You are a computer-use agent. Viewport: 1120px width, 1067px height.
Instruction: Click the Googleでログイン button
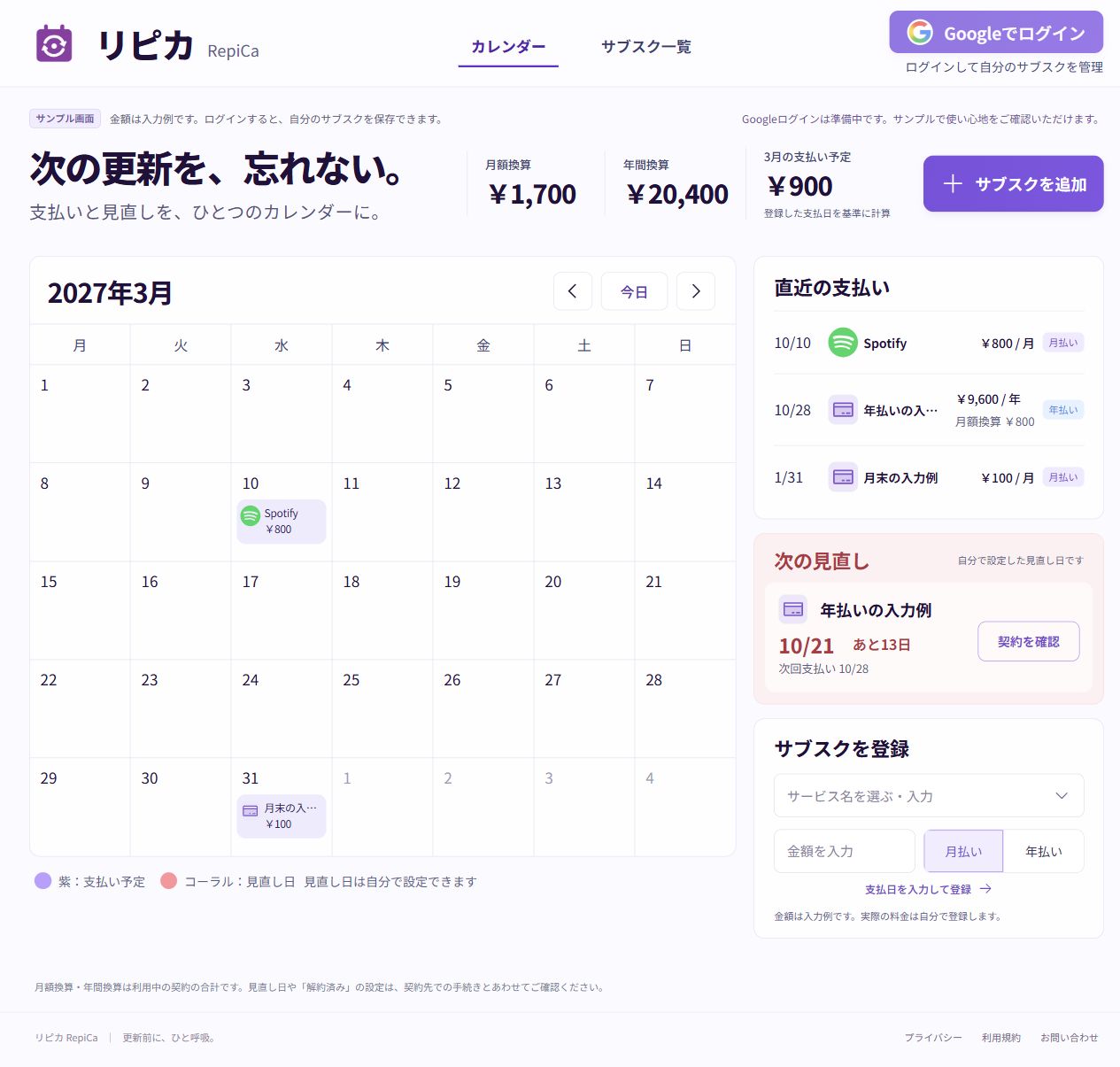[x=996, y=33]
